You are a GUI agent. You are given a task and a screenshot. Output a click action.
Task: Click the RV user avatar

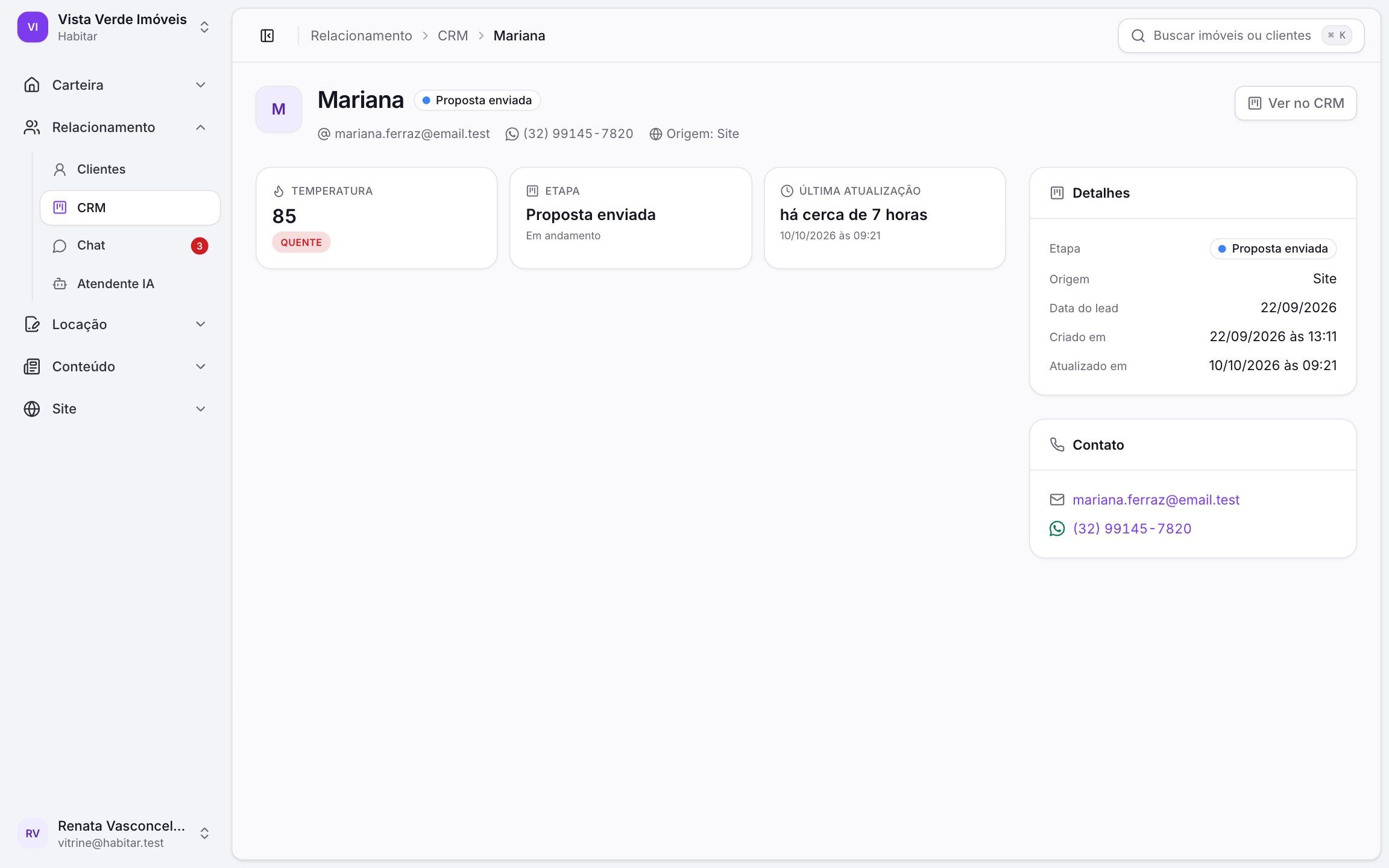(33, 834)
